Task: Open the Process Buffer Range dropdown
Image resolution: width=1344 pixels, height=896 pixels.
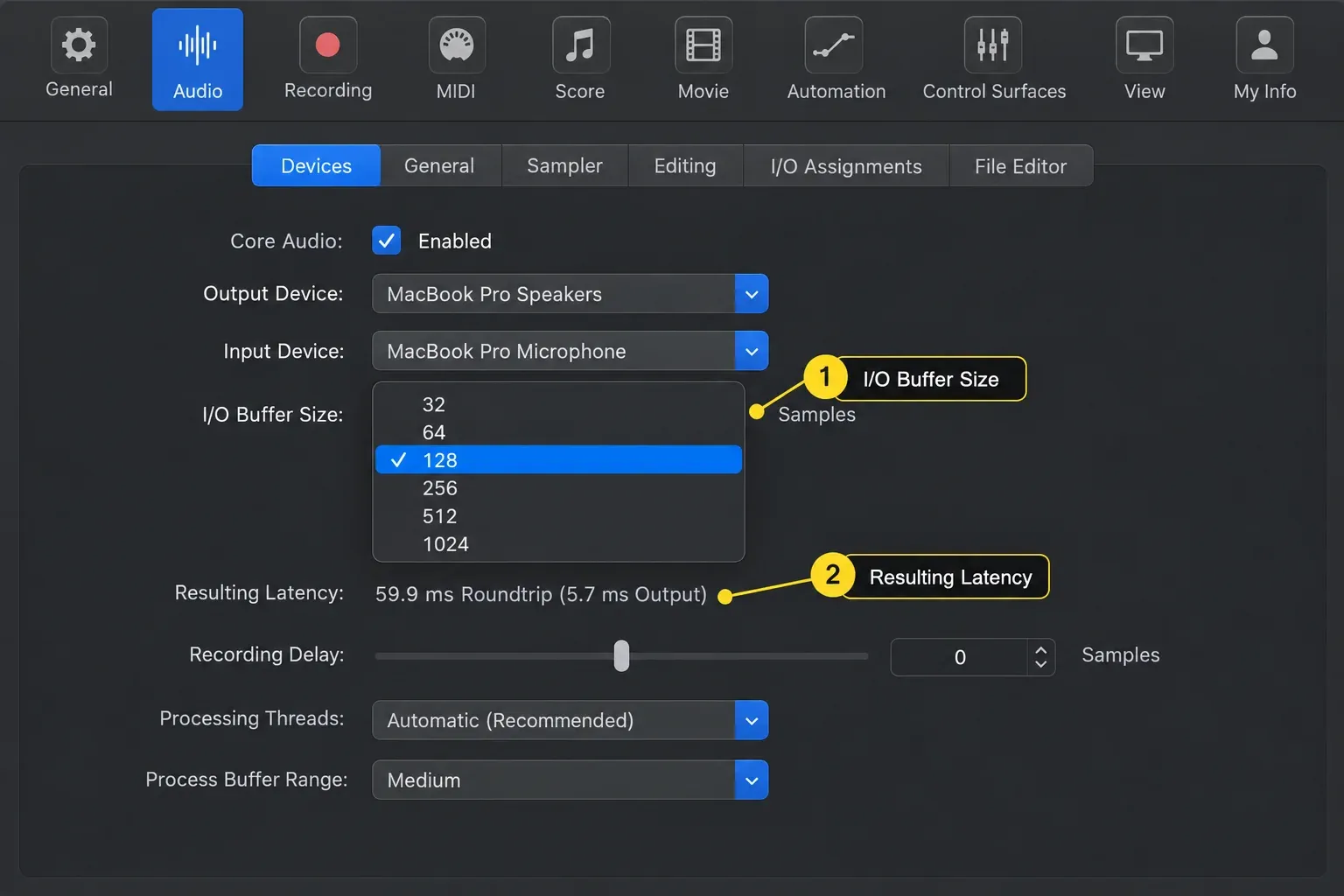Action: click(x=570, y=780)
